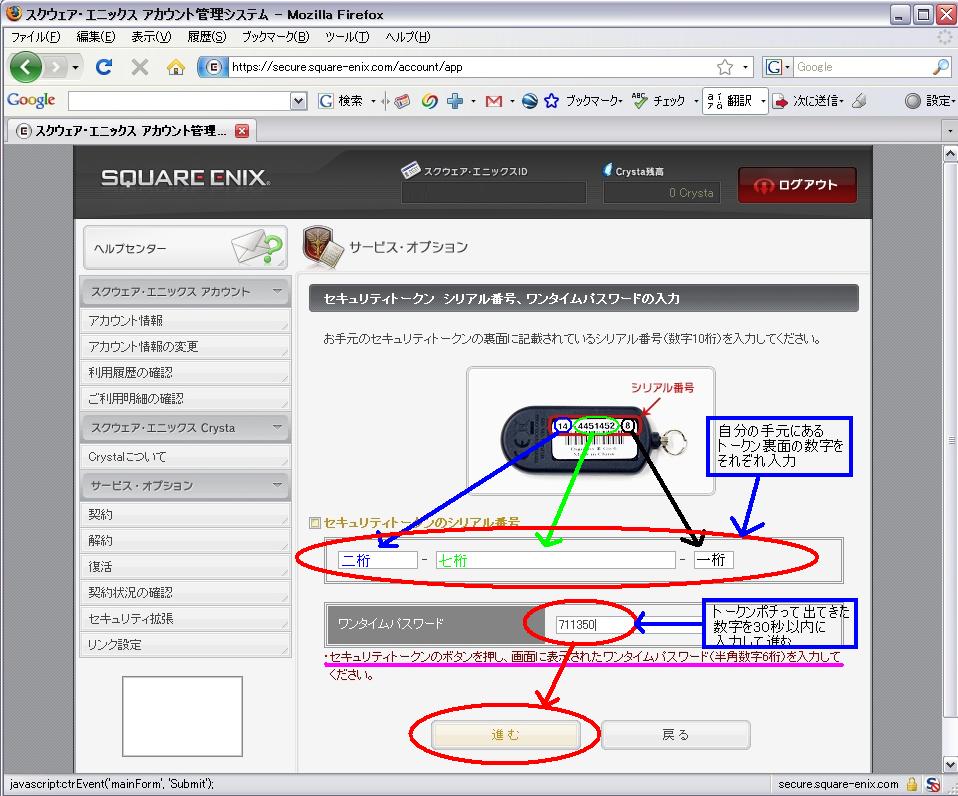Click the two-digit serial number field
The image size is (958, 796).
point(378,560)
